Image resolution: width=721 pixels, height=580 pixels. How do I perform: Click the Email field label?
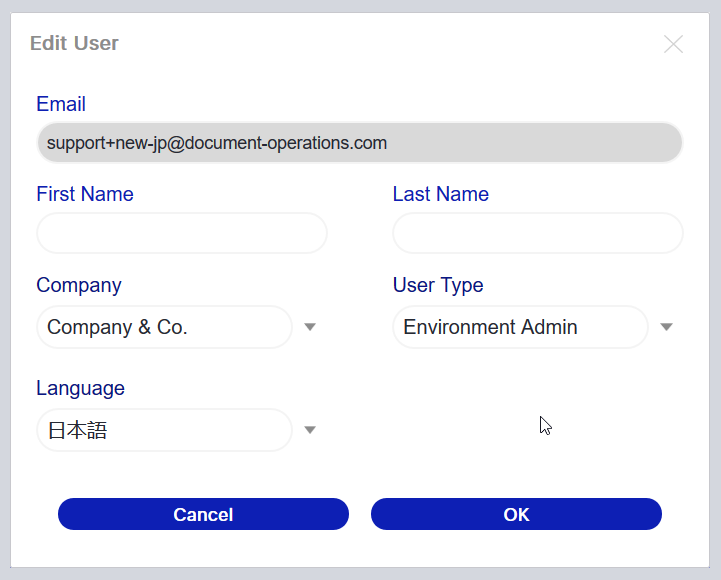(x=61, y=104)
